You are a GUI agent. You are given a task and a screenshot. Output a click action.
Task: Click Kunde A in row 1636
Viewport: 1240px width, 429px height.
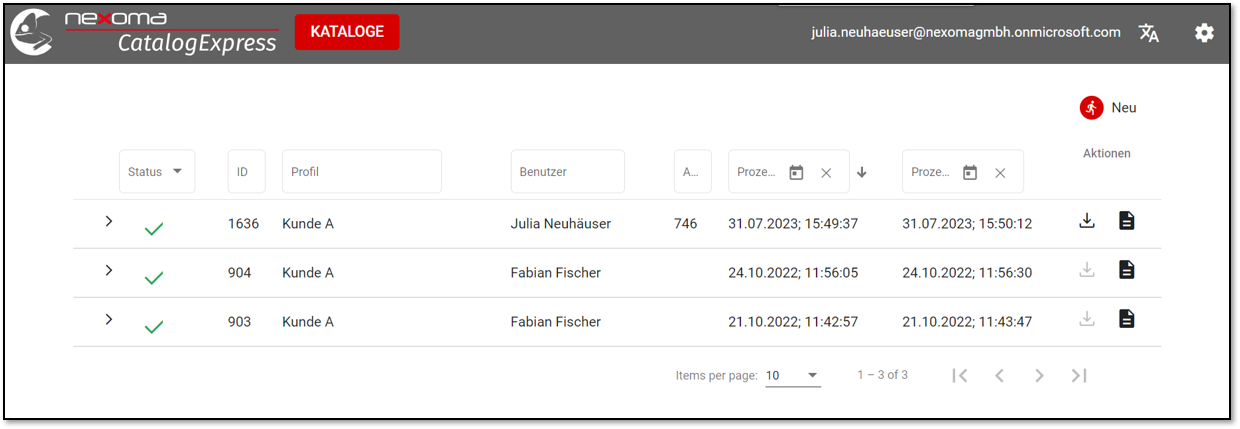308,224
